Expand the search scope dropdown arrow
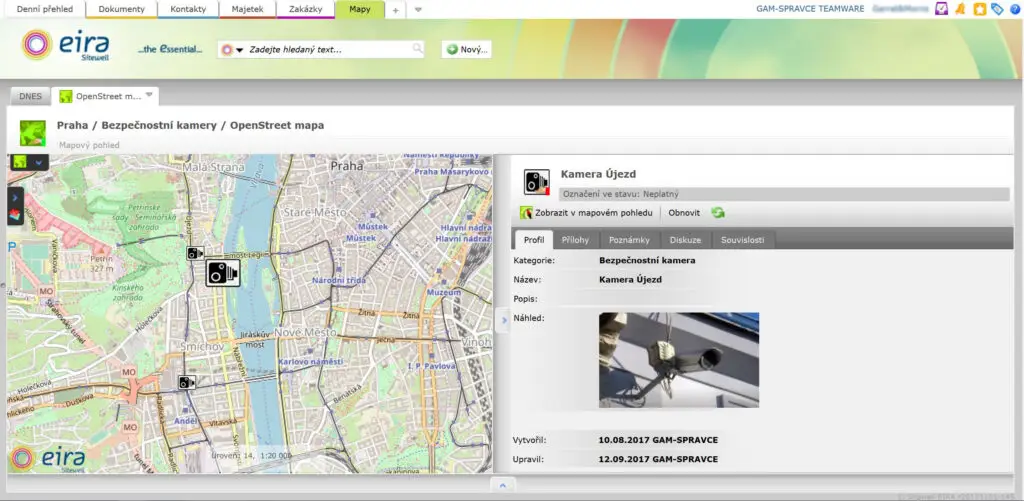Viewport: 1024px width, 501px height. pyautogui.click(x=240, y=50)
